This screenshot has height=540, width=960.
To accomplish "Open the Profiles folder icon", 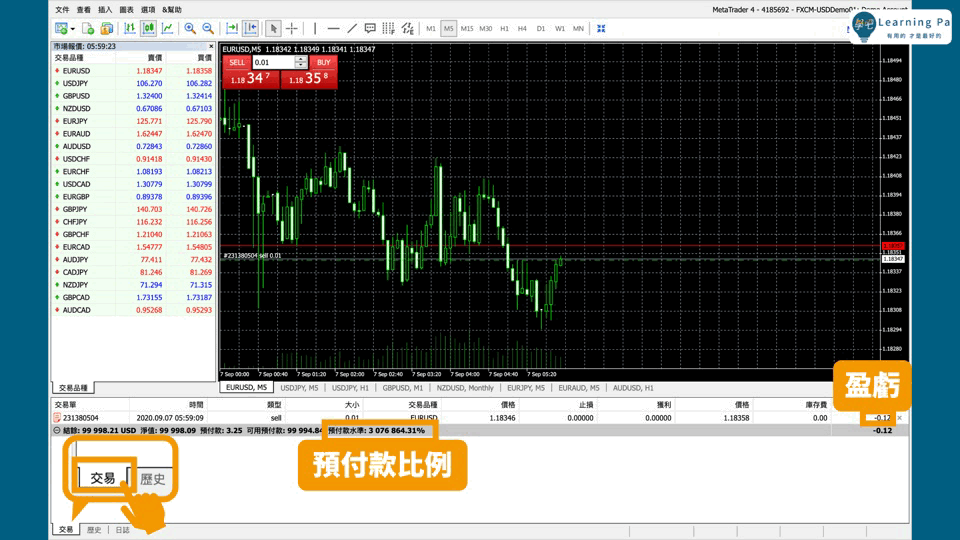I will [x=107, y=28].
